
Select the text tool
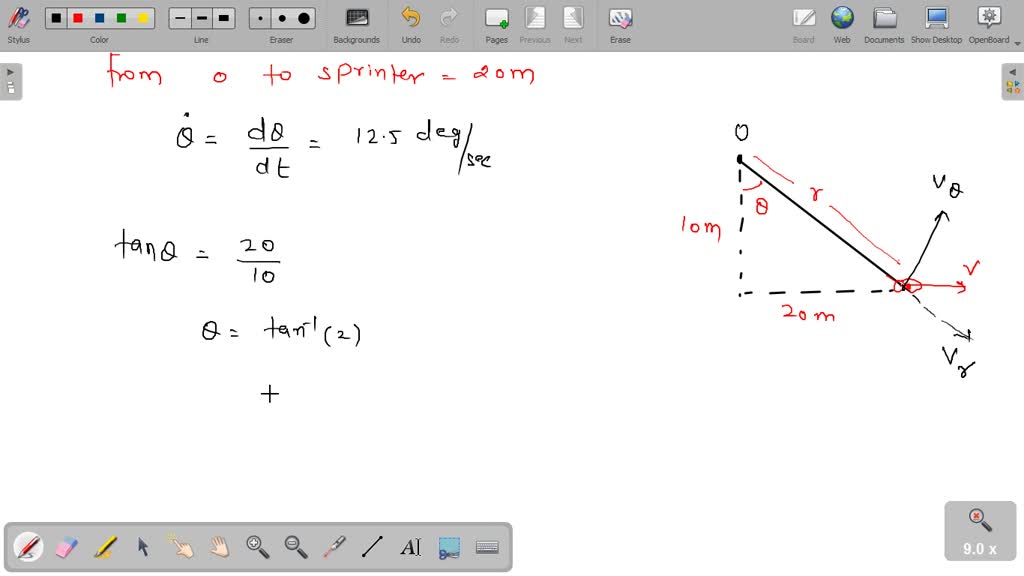pos(410,547)
